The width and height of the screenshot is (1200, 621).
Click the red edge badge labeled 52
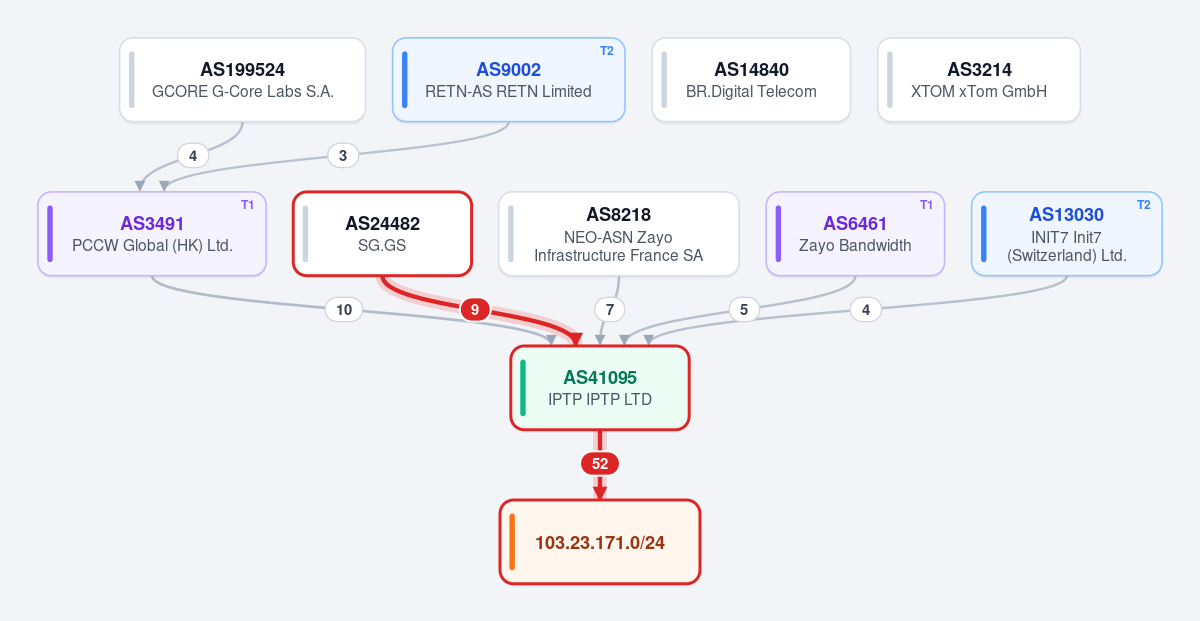(600, 464)
